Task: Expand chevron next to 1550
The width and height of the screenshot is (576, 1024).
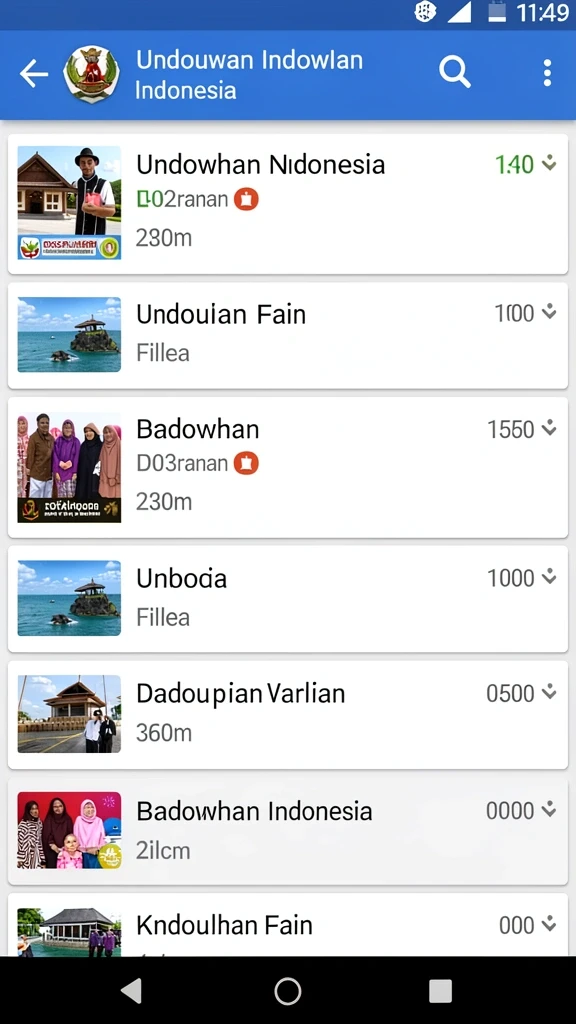Action: [x=549, y=428]
